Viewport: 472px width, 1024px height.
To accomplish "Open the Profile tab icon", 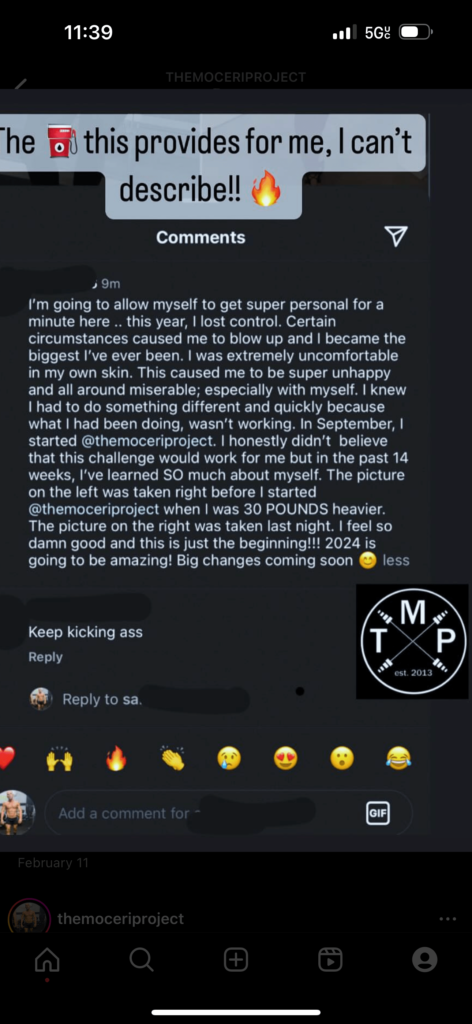I will [424, 959].
